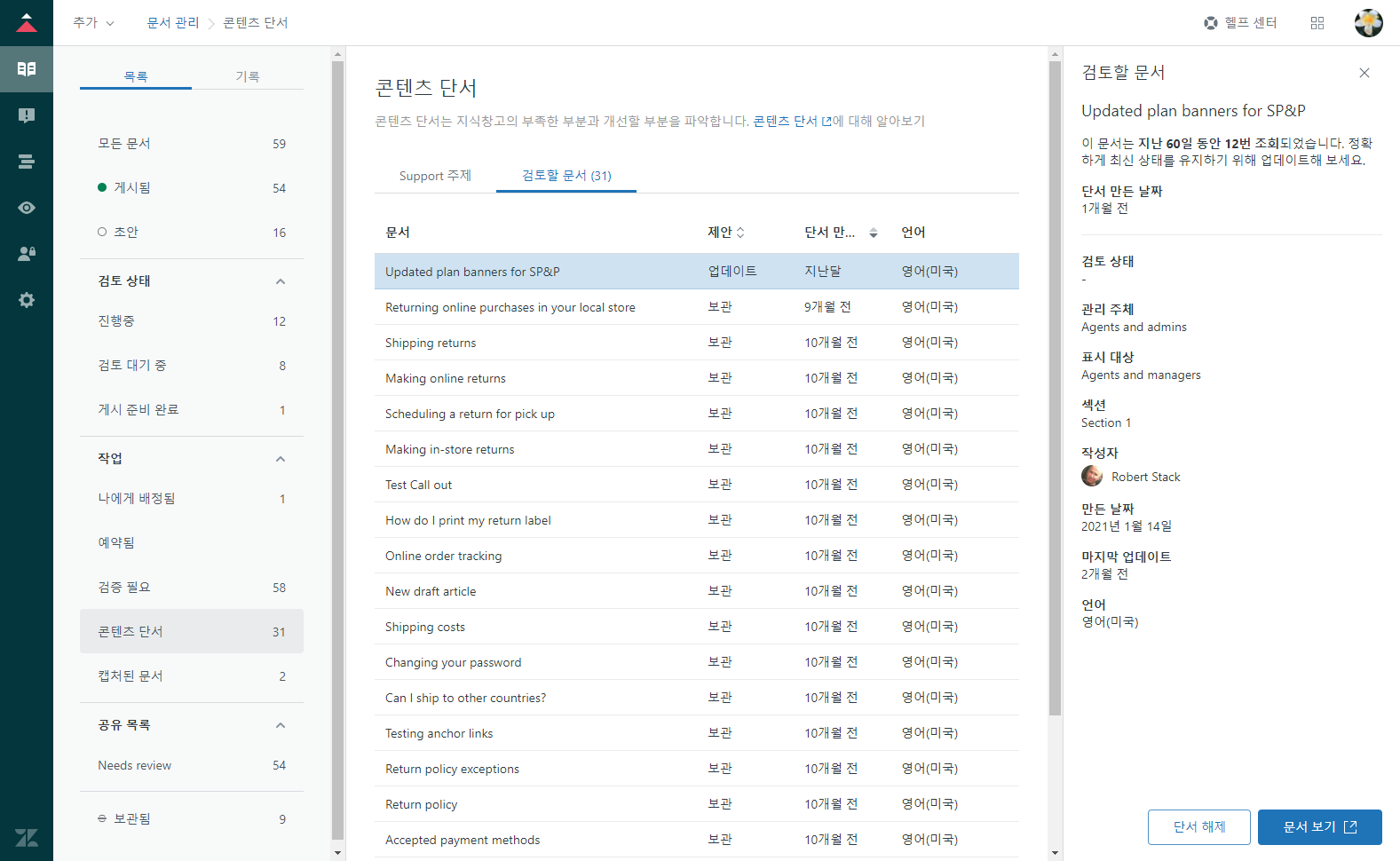Click the 단서 해제 button

coord(1199,827)
